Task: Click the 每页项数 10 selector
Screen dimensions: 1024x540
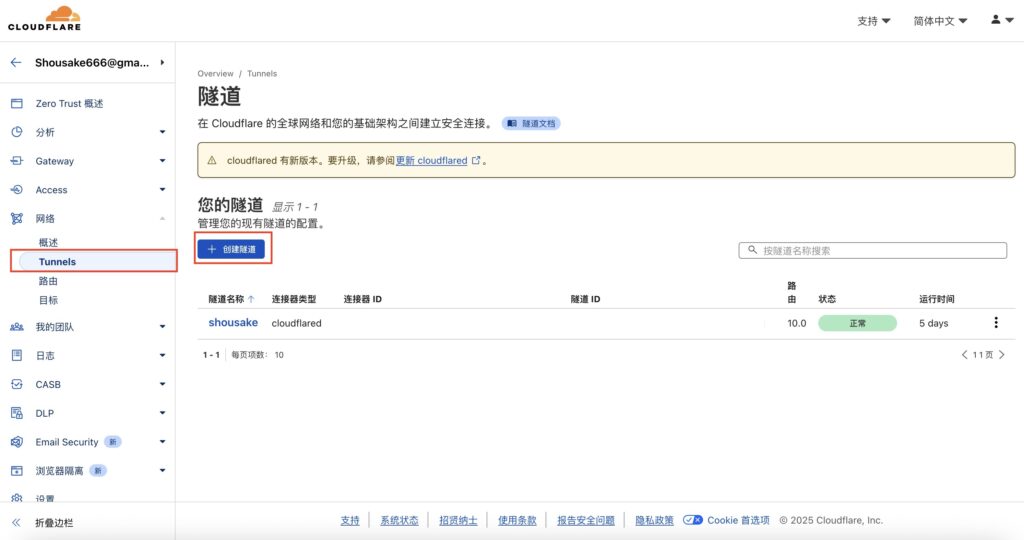Action: click(257, 355)
